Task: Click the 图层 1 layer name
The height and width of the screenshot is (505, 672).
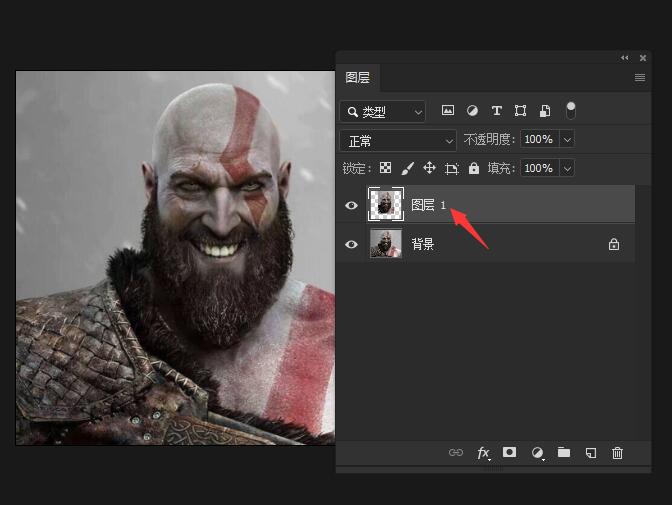Action: click(429, 205)
